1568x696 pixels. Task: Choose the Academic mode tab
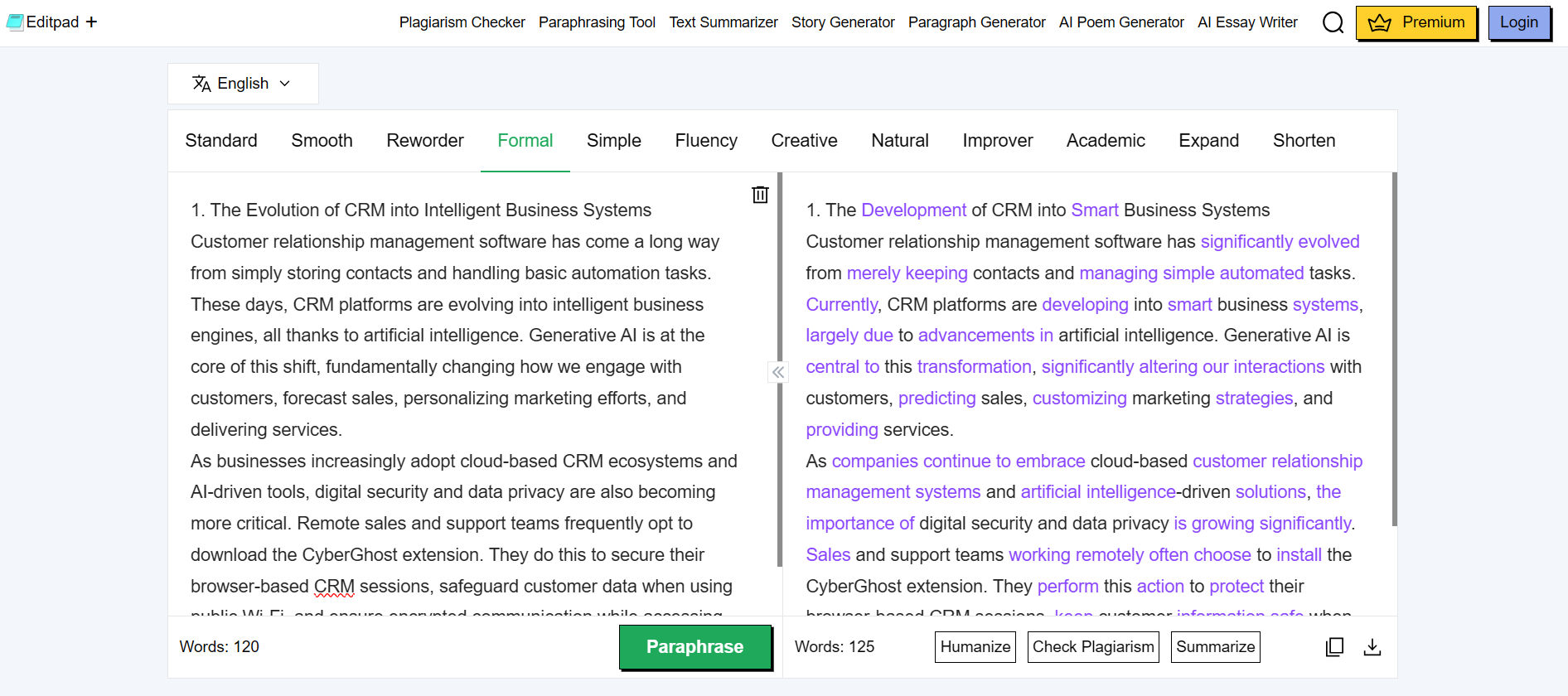pyautogui.click(x=1106, y=141)
